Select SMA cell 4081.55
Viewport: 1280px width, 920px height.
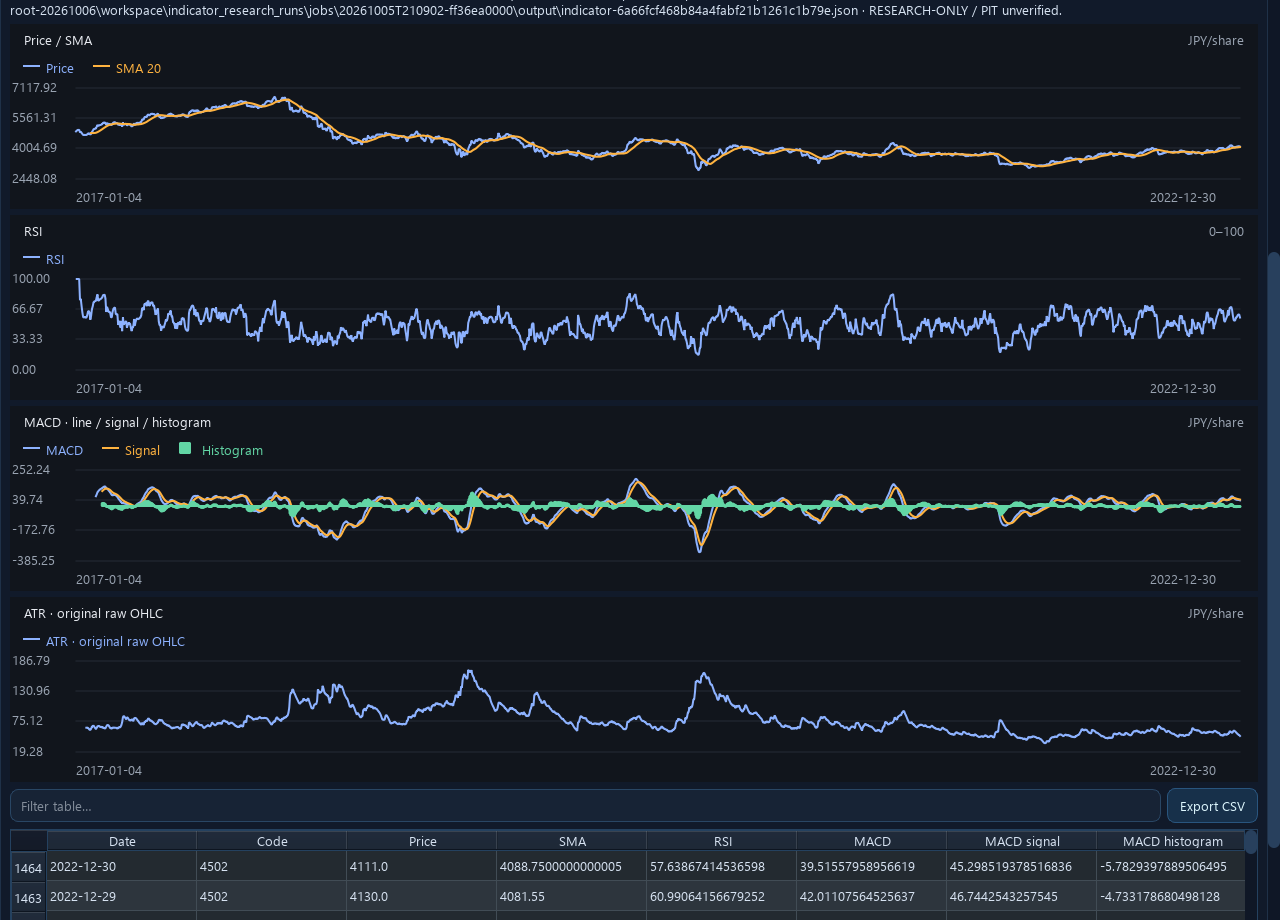tap(572, 896)
